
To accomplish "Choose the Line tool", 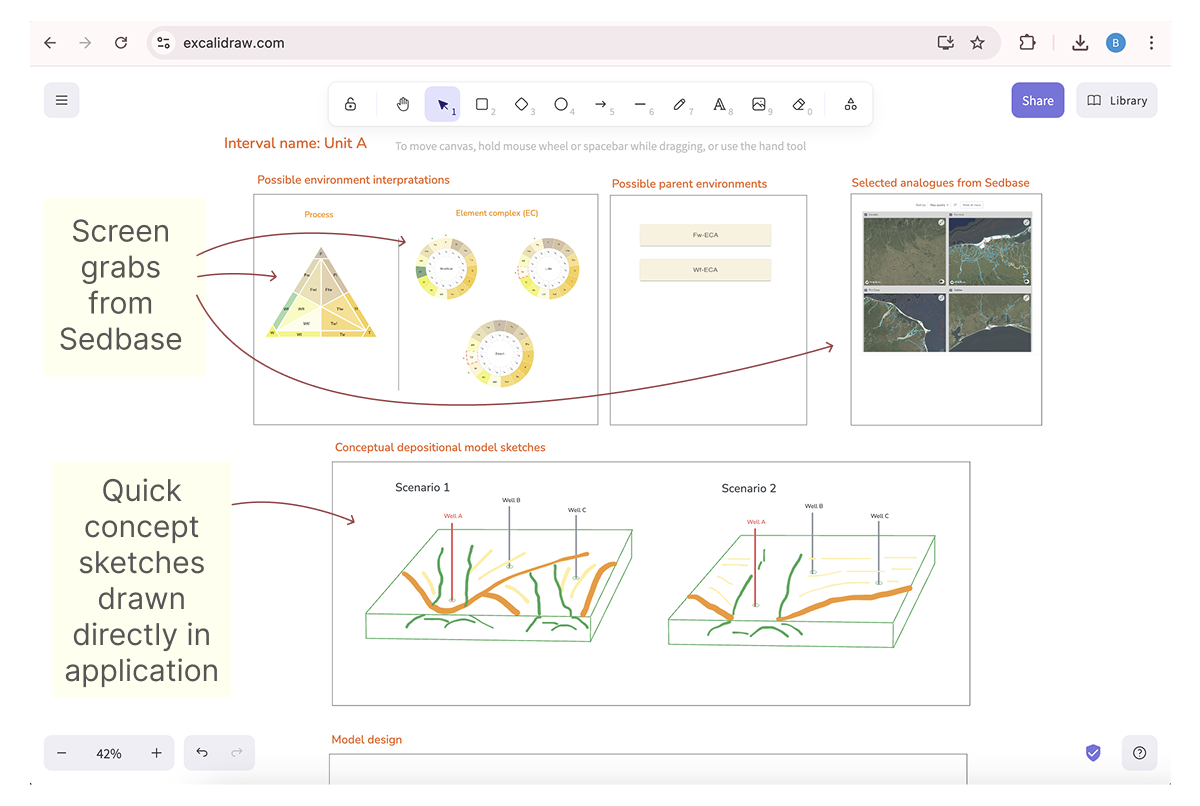I will [640, 104].
